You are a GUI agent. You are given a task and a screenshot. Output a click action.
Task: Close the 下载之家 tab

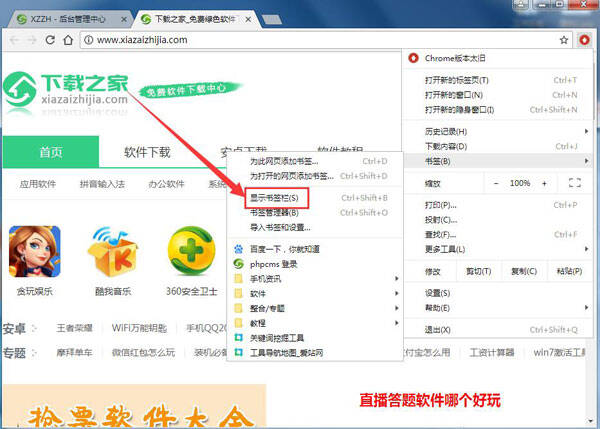click(248, 19)
